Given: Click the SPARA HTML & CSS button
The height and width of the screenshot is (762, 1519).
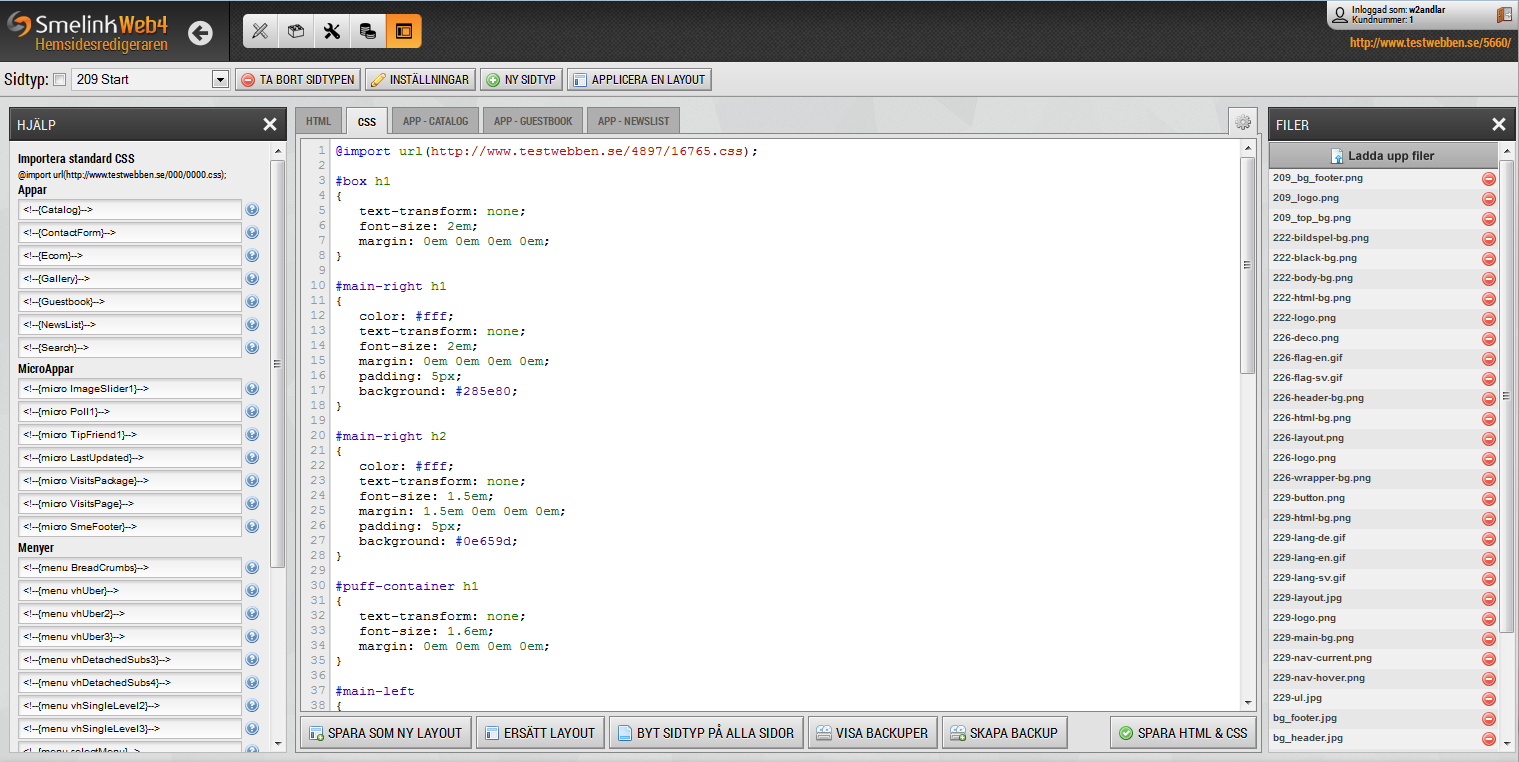Looking at the screenshot, I should 1184,733.
